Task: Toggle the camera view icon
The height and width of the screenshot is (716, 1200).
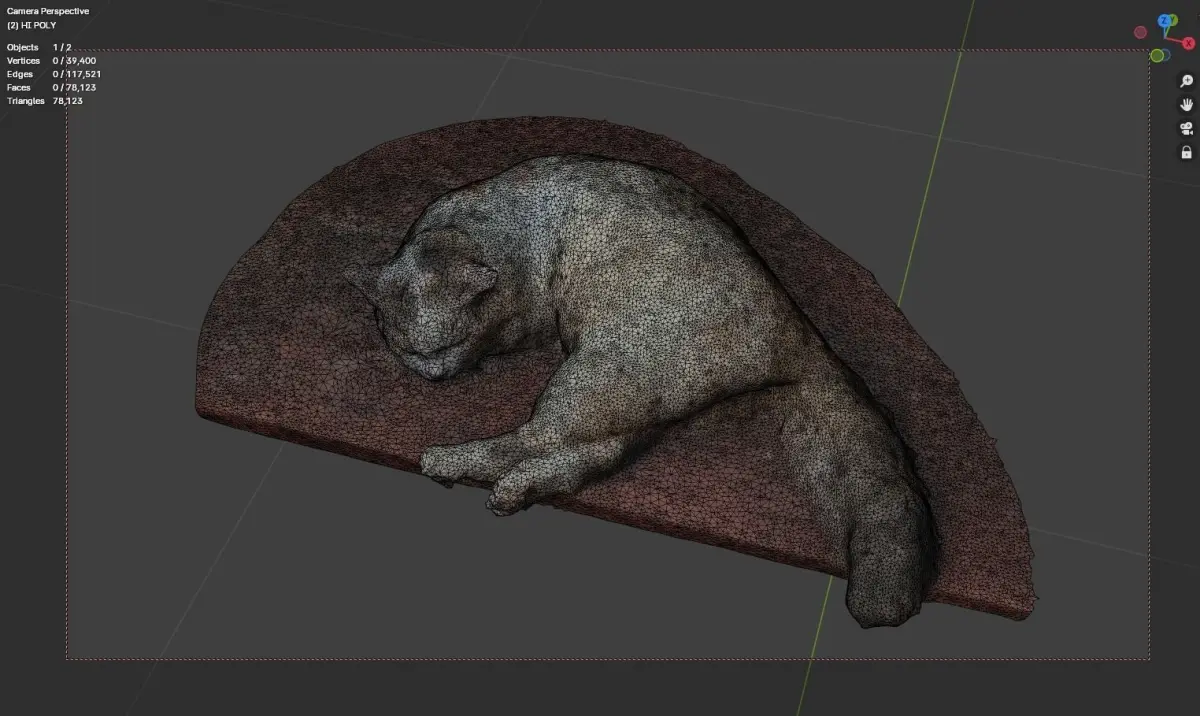Action: tap(1186, 129)
